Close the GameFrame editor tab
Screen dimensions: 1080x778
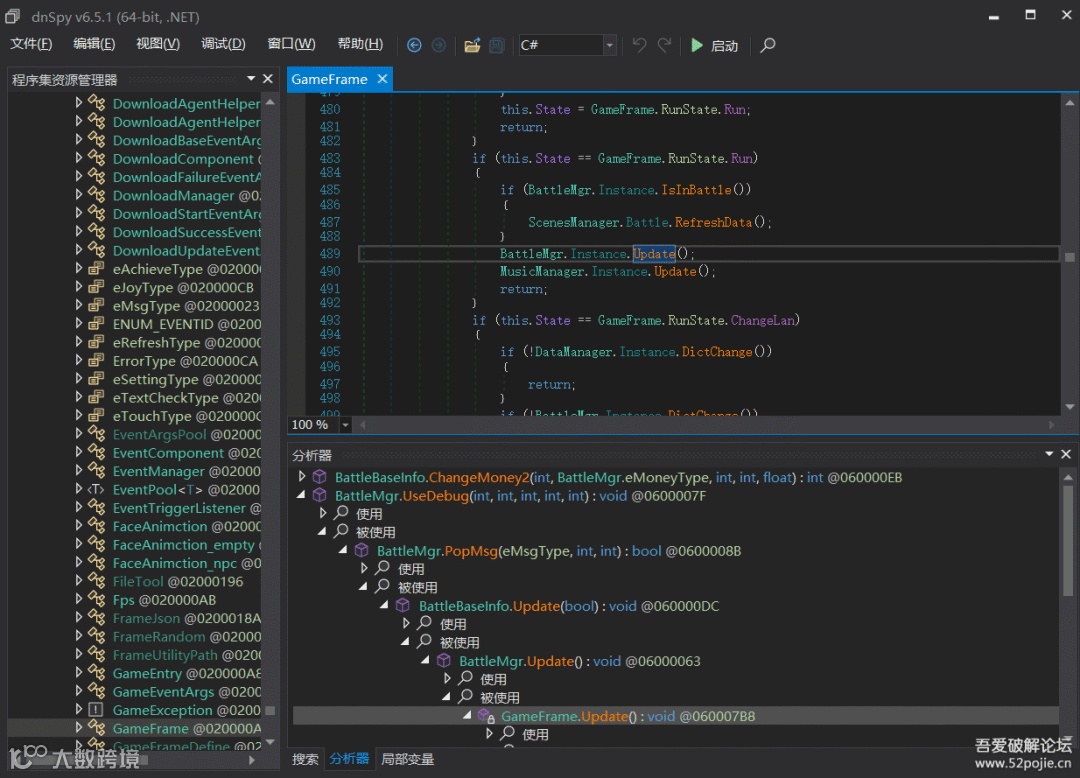381,79
